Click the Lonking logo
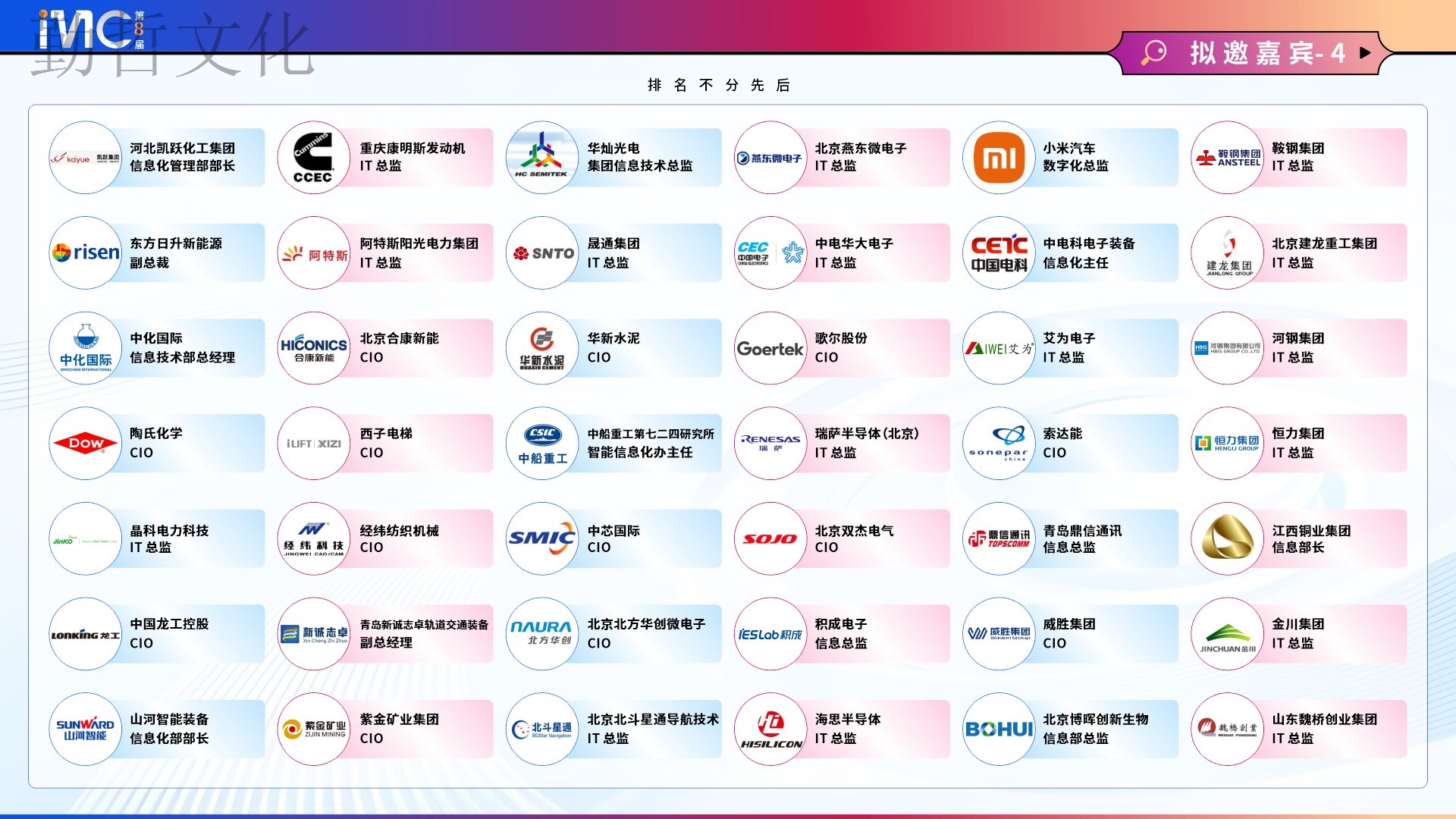The height and width of the screenshot is (819, 1456). (86, 635)
